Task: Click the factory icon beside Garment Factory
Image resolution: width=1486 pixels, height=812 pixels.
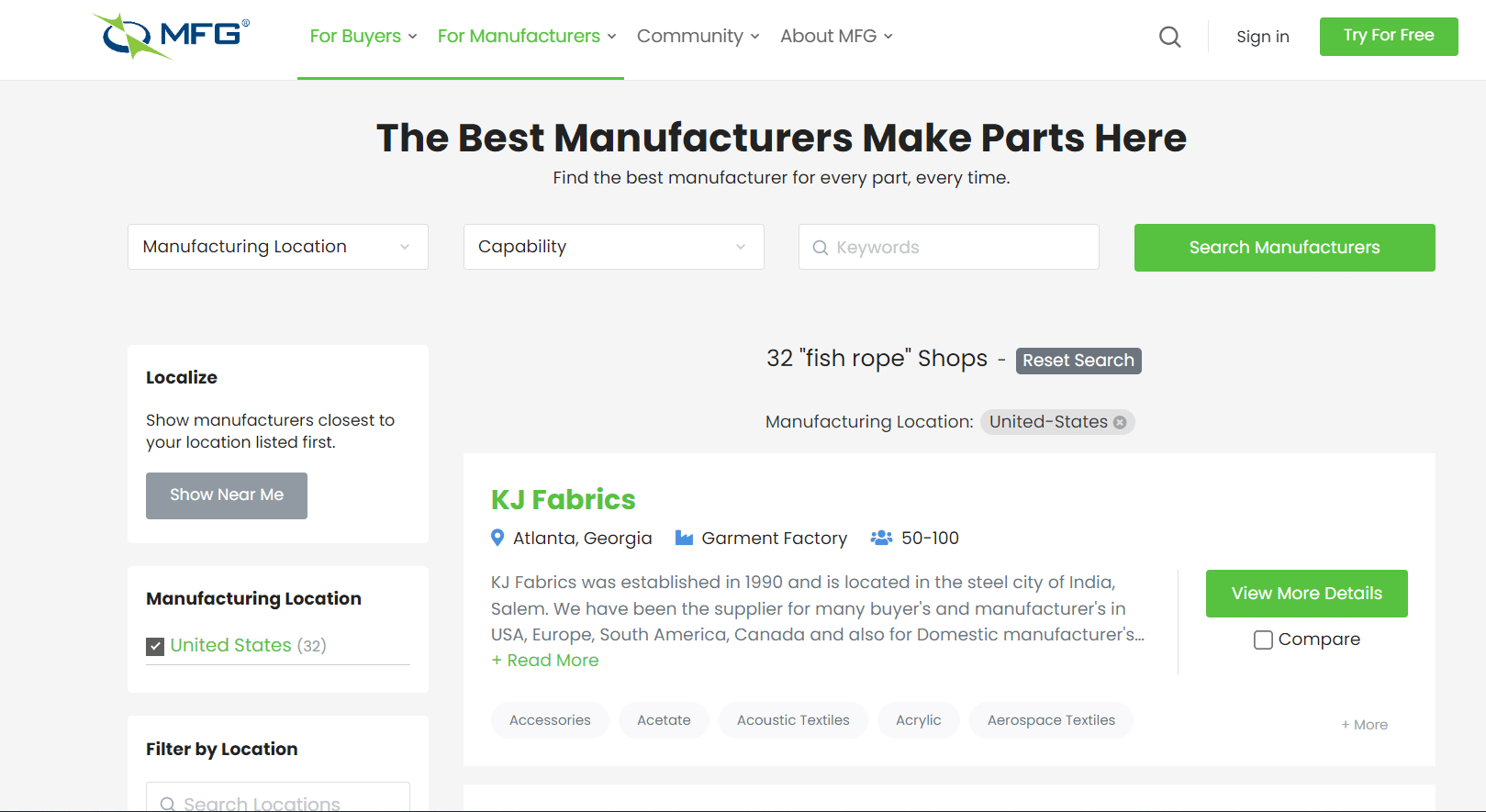Action: (684, 538)
